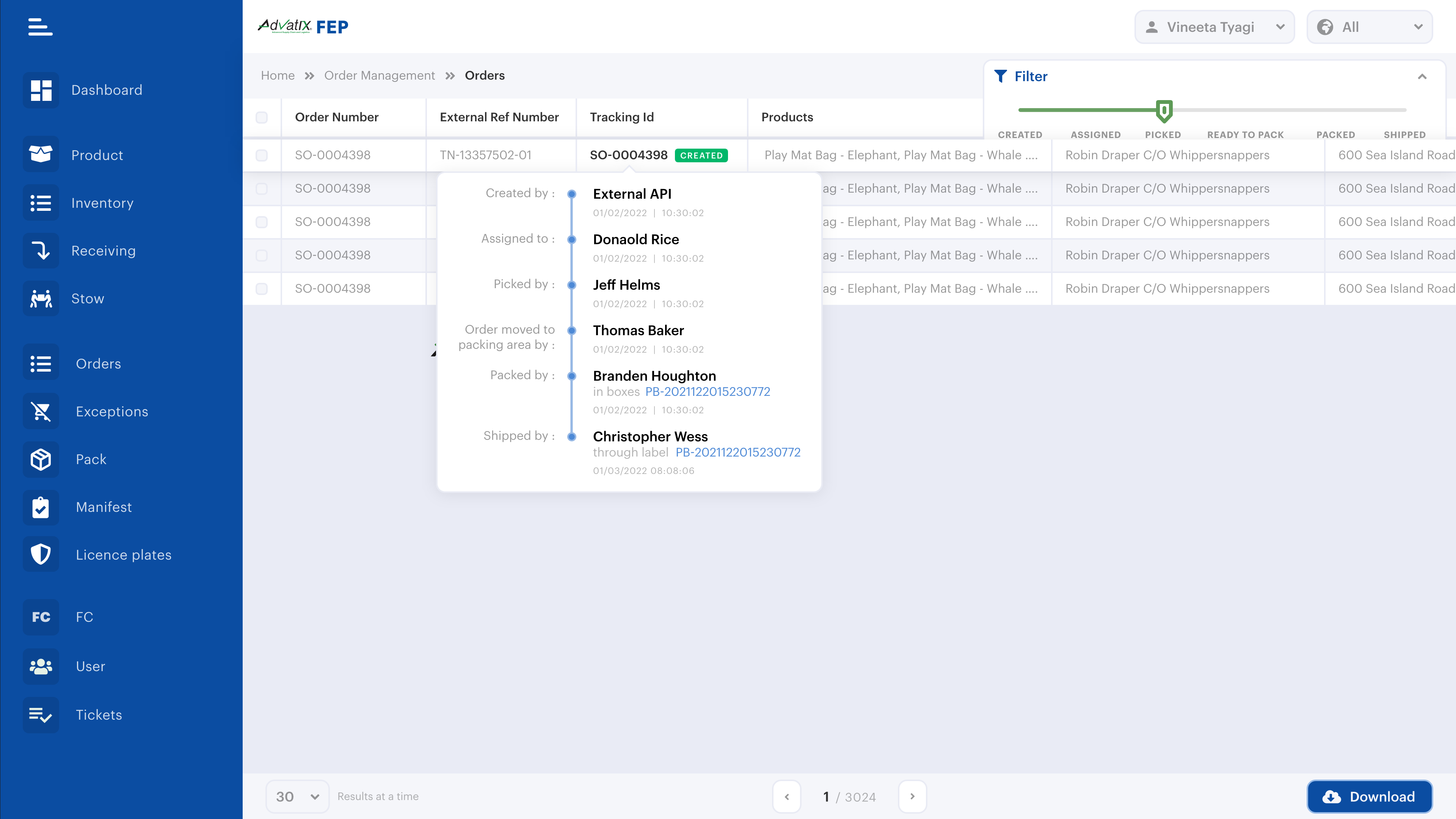Open the Vineeta Tyagi user dropdown
Image resolution: width=1456 pixels, height=819 pixels.
tap(1213, 27)
